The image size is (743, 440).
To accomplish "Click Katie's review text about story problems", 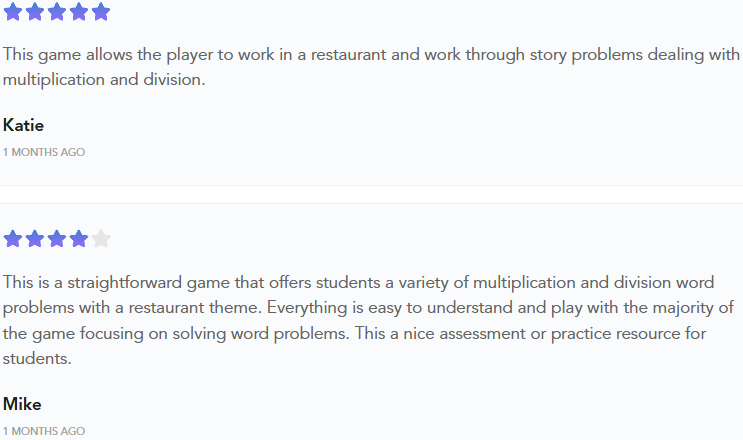I will pos(371,67).
